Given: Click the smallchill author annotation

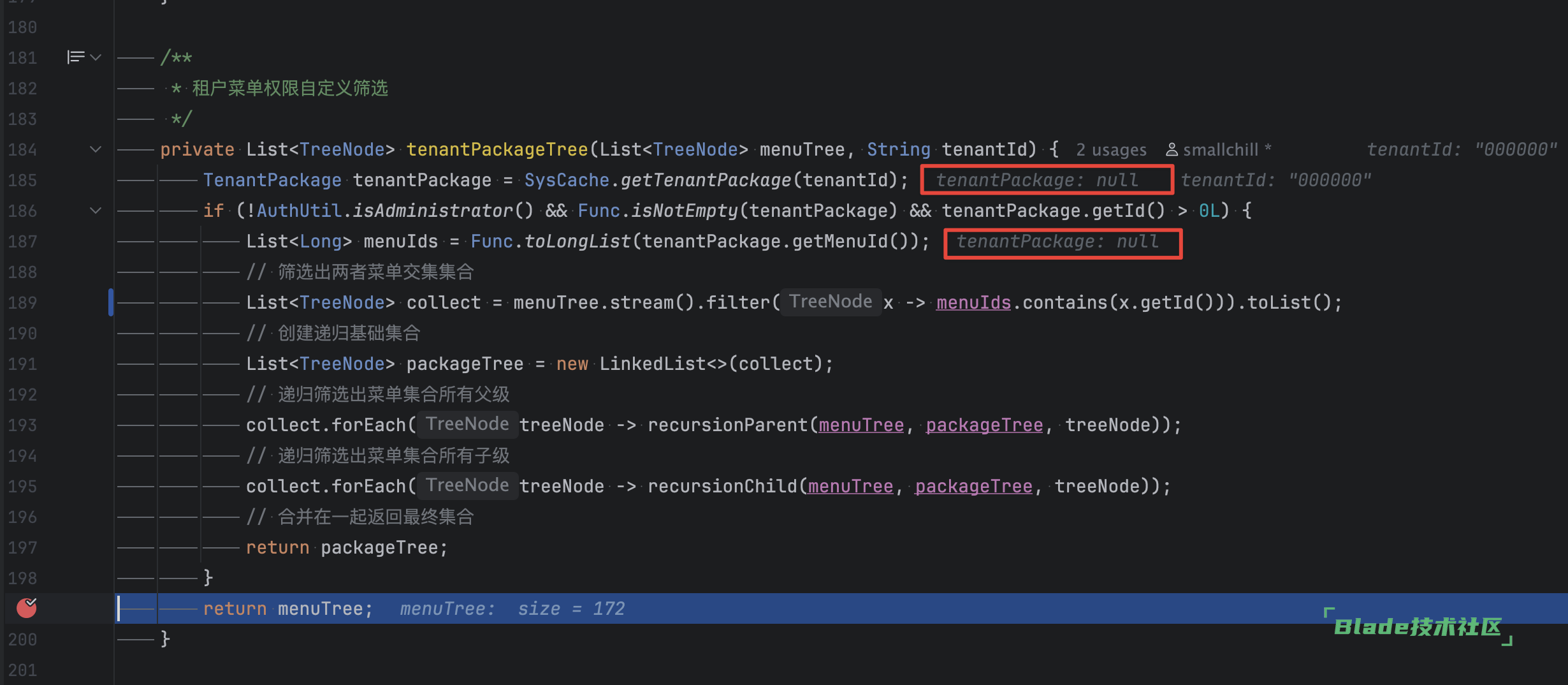Looking at the screenshot, I should (1221, 150).
